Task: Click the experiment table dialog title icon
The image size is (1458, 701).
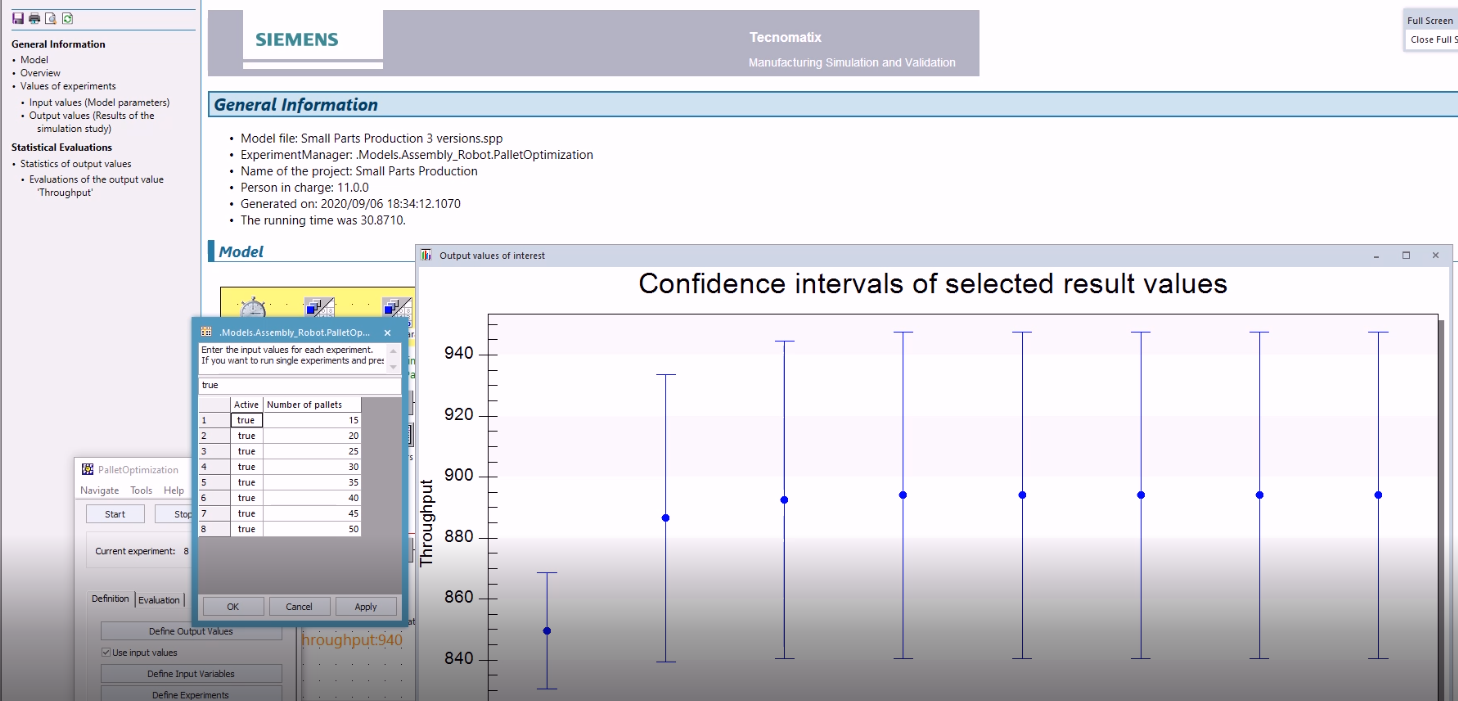Action: coord(206,332)
